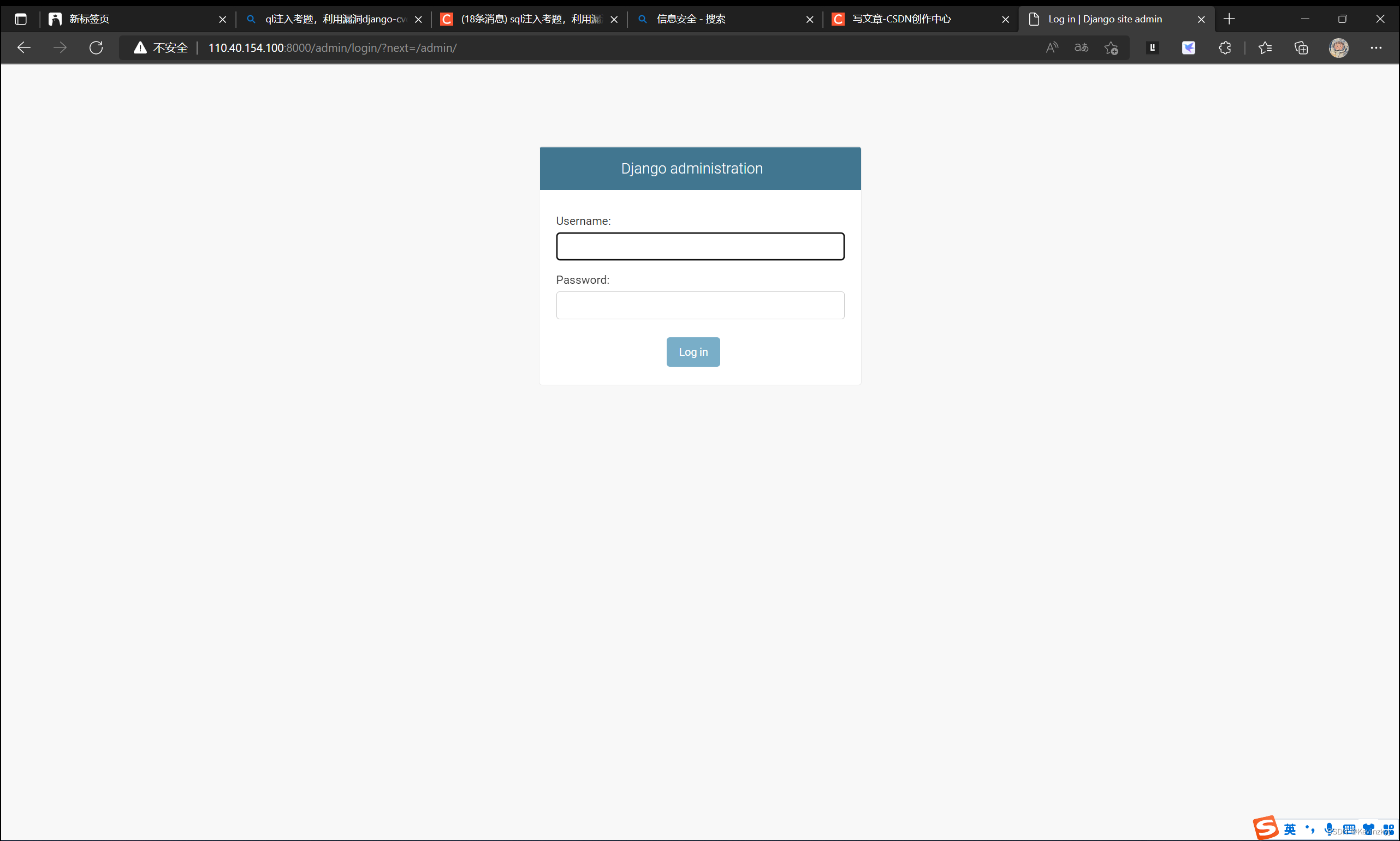Open the tab actions menu icon
1400x841 pixels.
(21, 19)
